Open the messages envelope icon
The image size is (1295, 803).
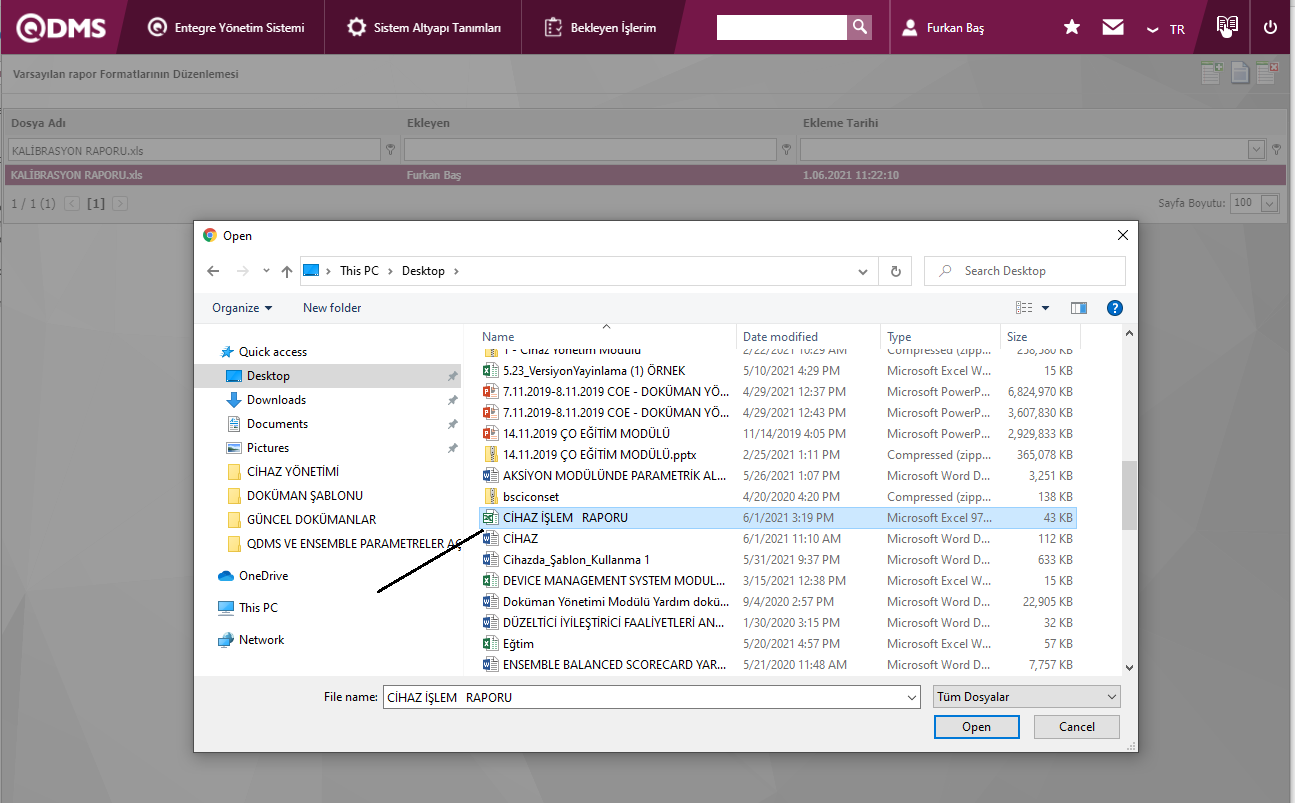pyautogui.click(x=1113, y=28)
